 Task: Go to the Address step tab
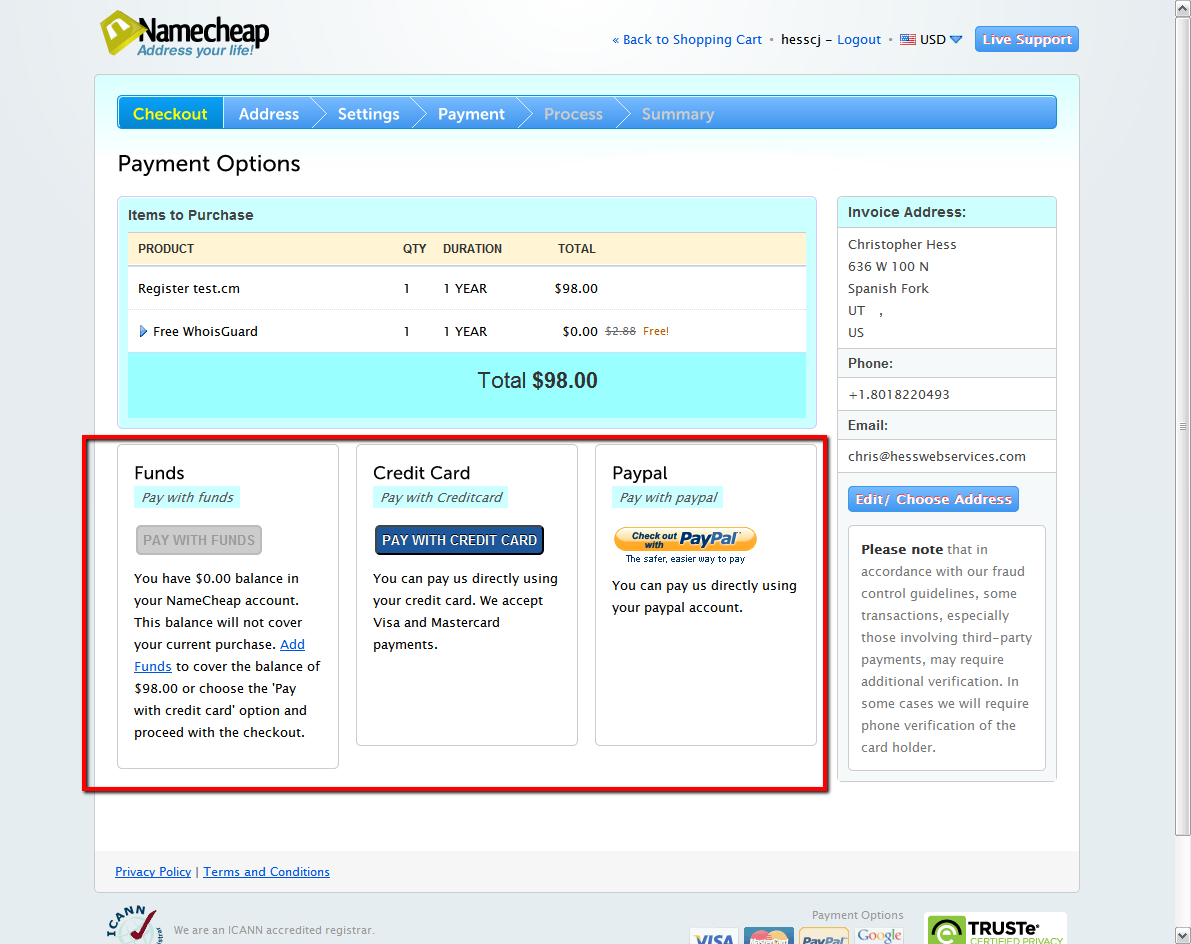click(269, 114)
